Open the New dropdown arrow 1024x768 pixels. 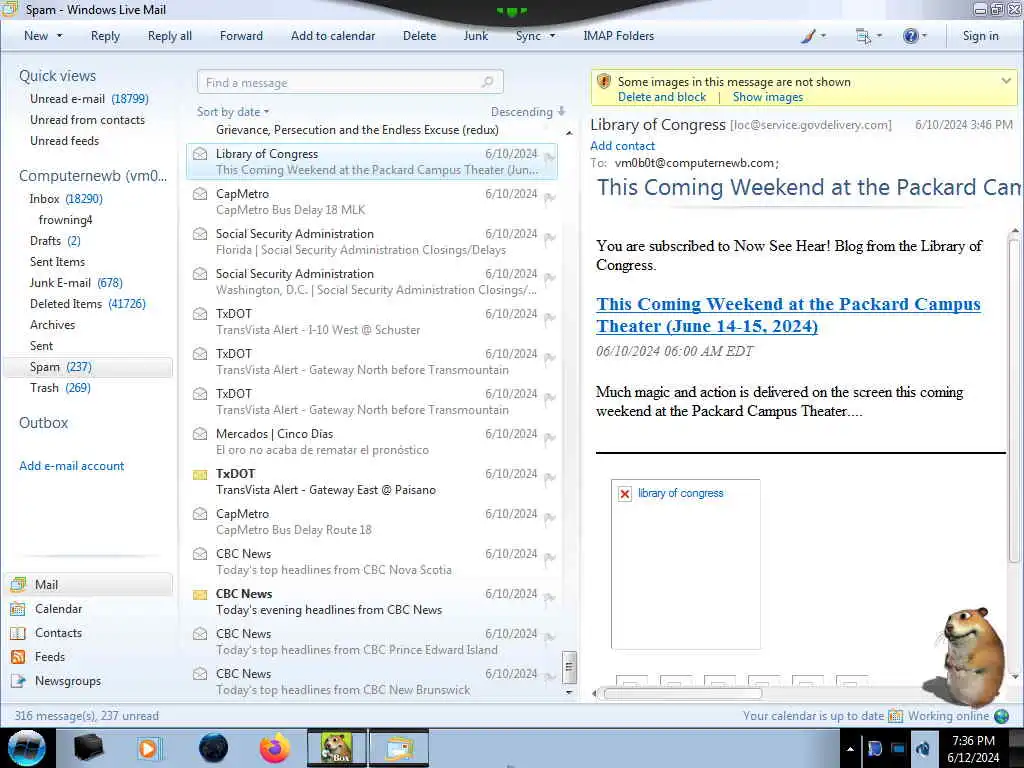click(x=59, y=36)
